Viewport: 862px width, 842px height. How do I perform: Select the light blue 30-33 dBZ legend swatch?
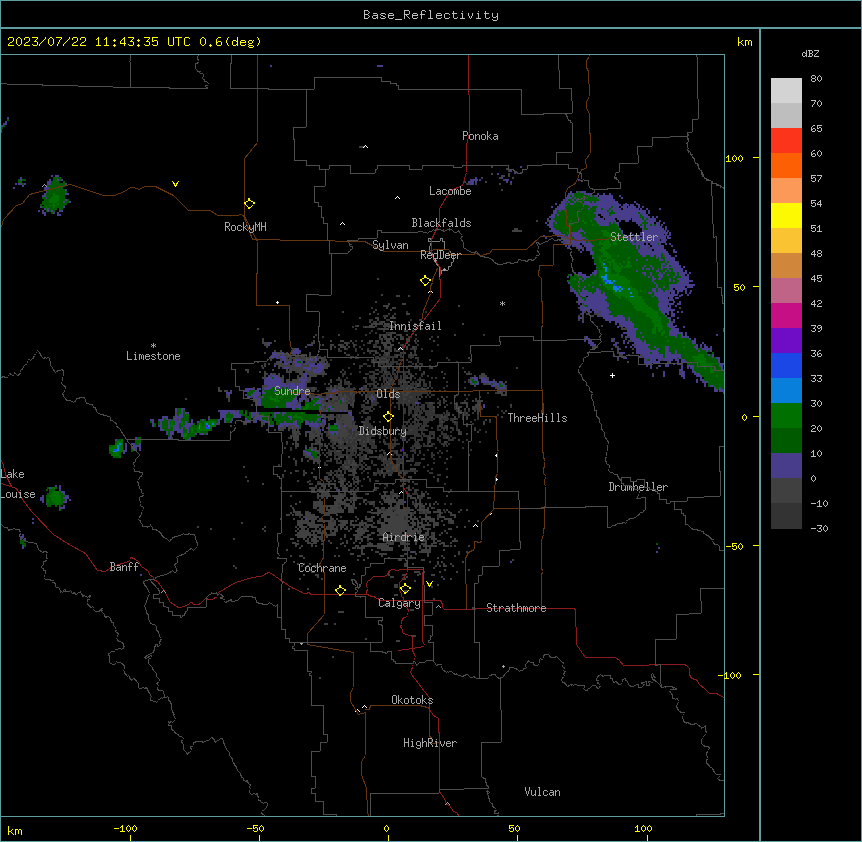pos(786,391)
